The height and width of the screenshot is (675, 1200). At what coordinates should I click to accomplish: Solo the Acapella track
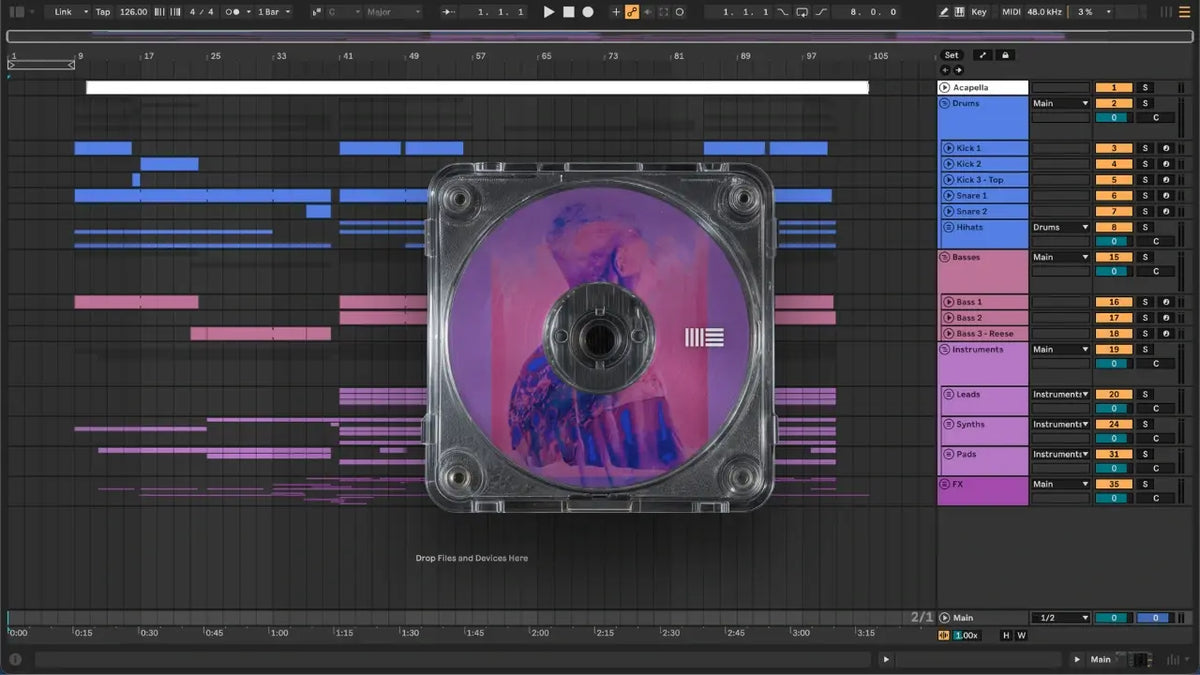coord(1145,88)
